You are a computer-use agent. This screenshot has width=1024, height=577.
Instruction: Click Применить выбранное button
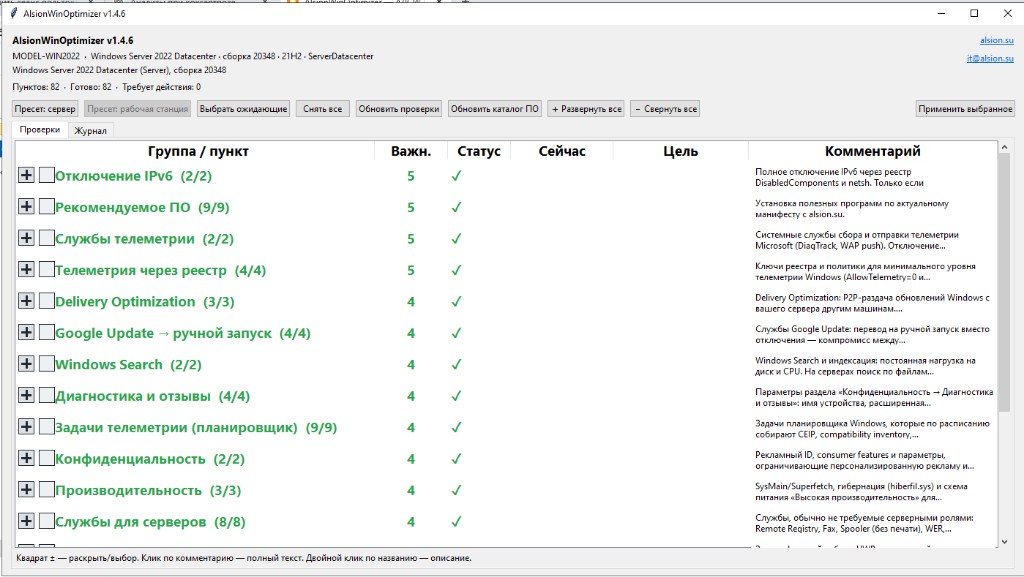(x=965, y=109)
